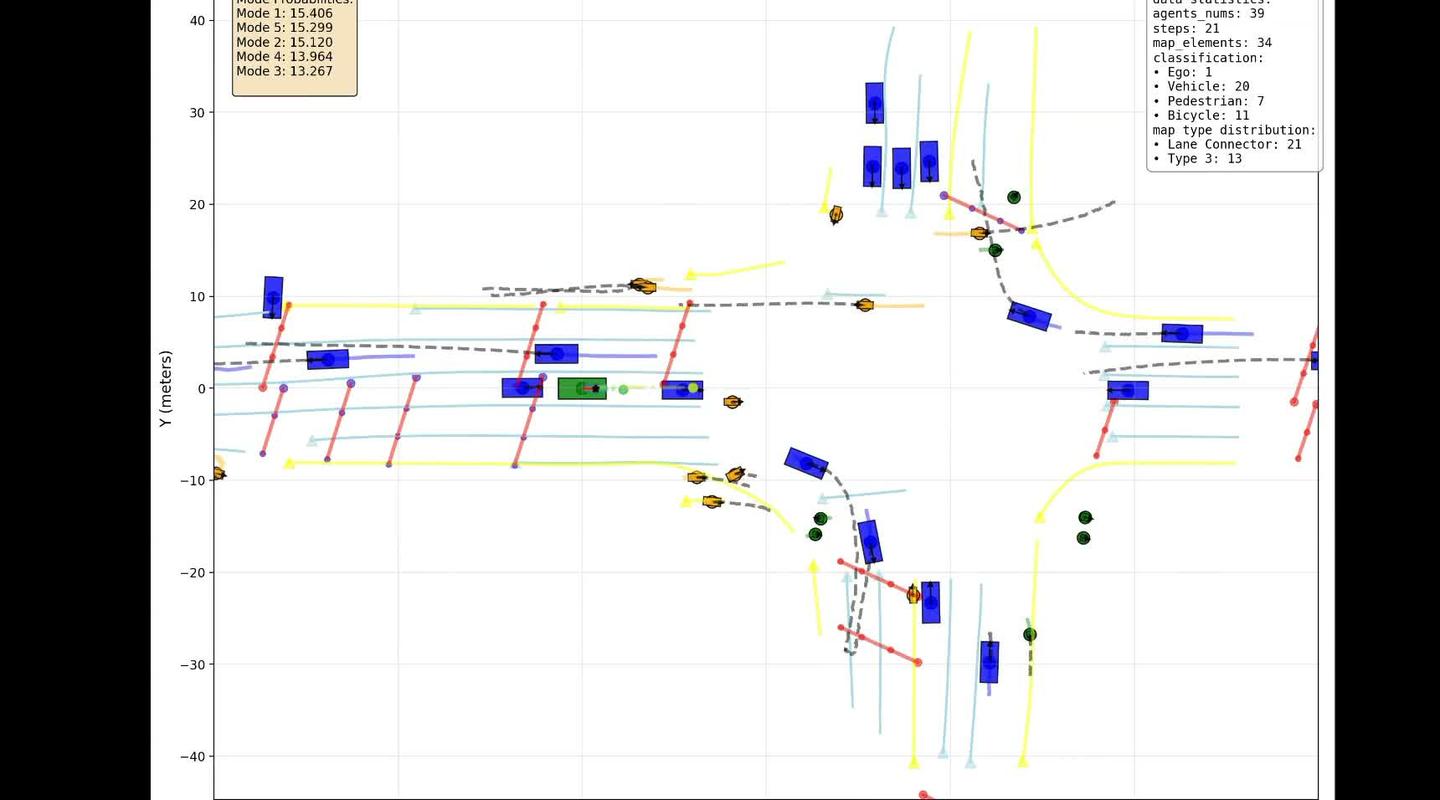The image size is (1440, 800).
Task: Click the 'map type distribution:' heading
Action: [x=1234, y=130]
